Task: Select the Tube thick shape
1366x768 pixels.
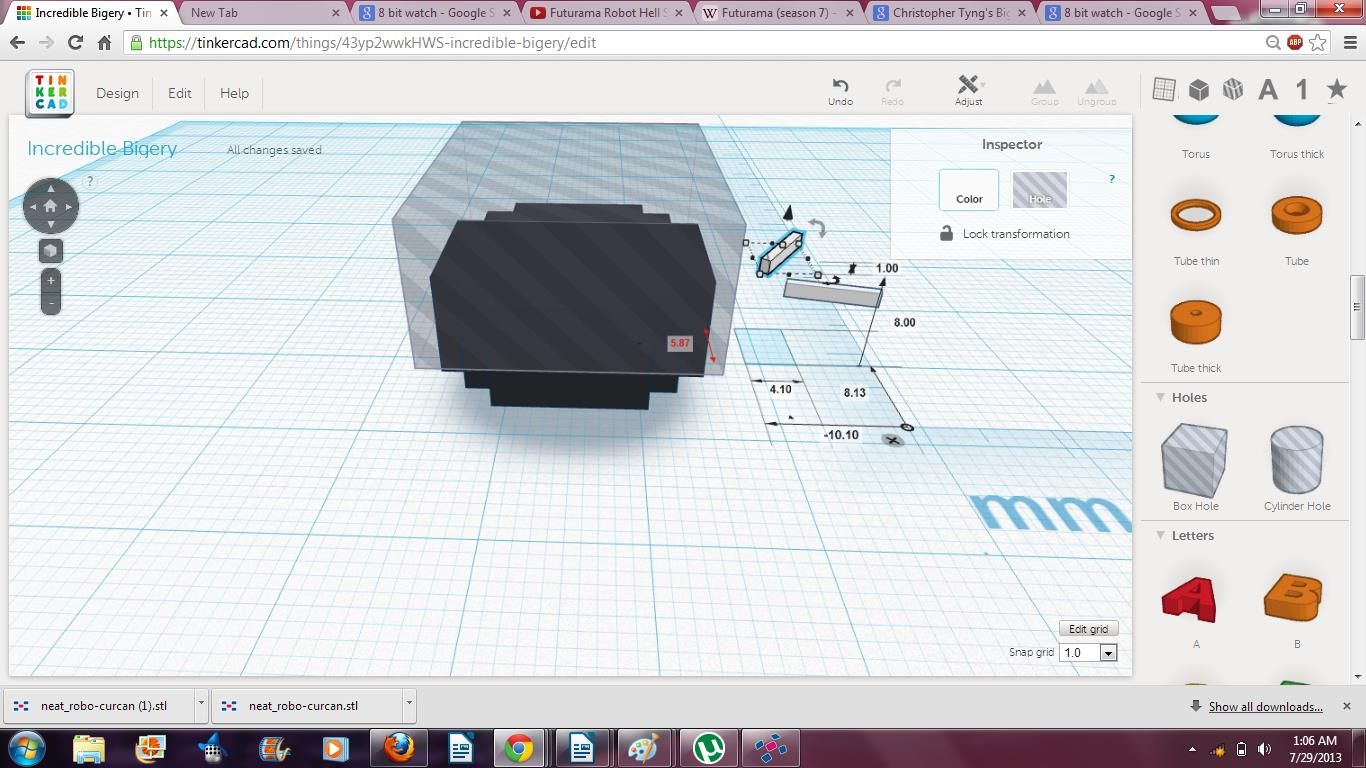Action: tap(1196, 322)
